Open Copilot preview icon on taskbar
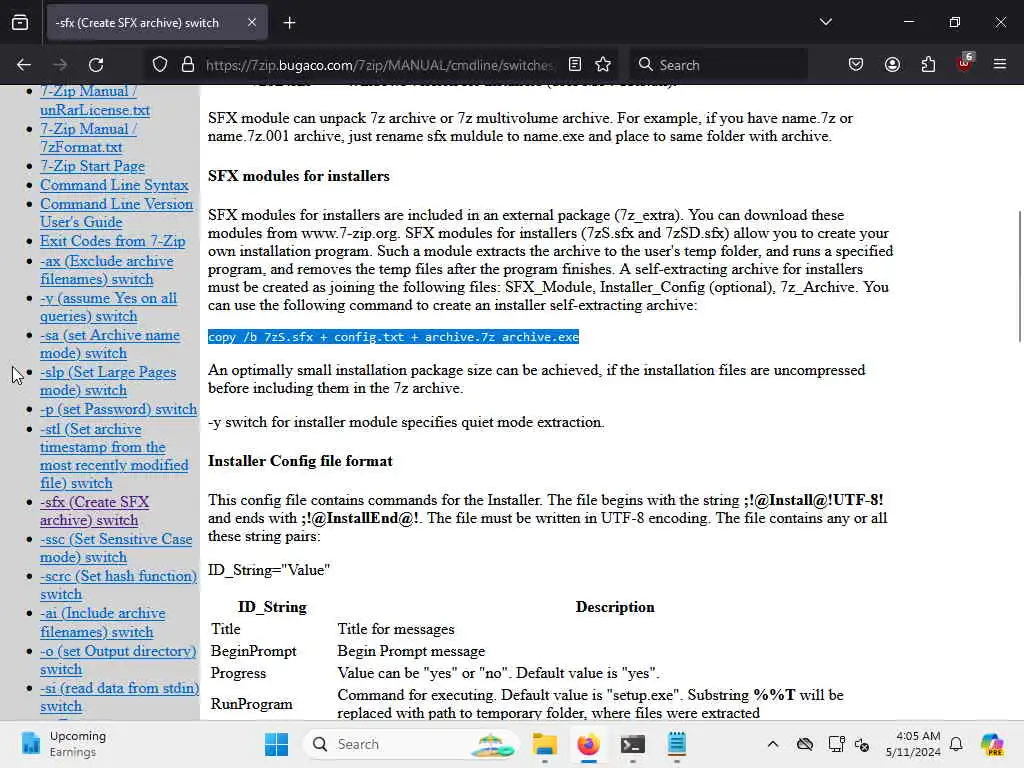This screenshot has height=768, width=1024. click(991, 744)
